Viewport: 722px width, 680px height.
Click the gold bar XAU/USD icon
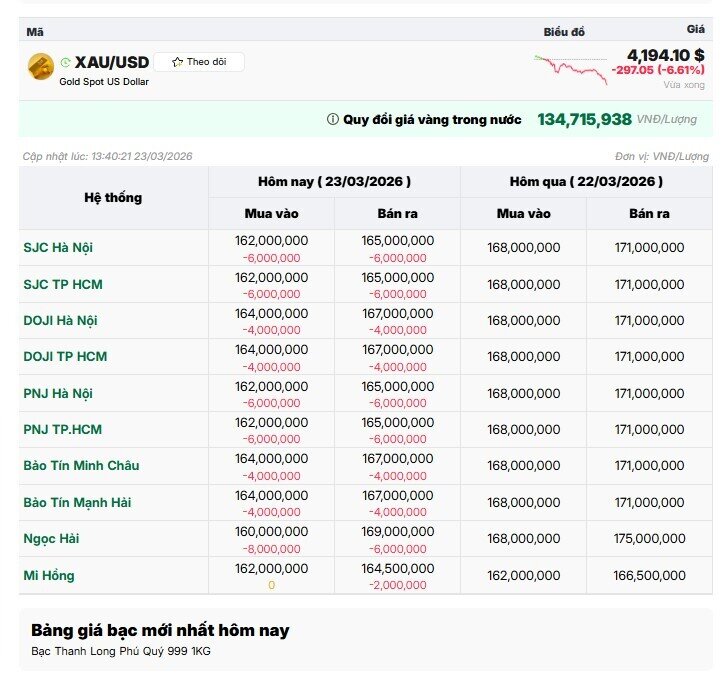click(x=41, y=66)
